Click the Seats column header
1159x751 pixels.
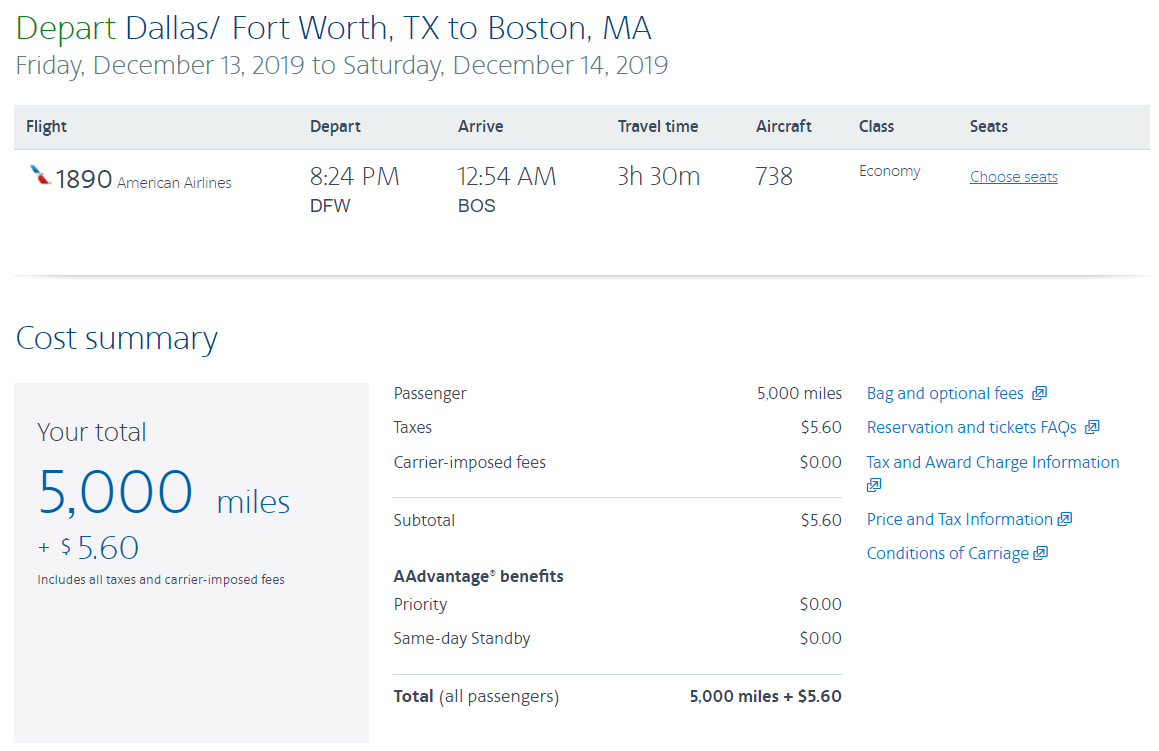(988, 126)
